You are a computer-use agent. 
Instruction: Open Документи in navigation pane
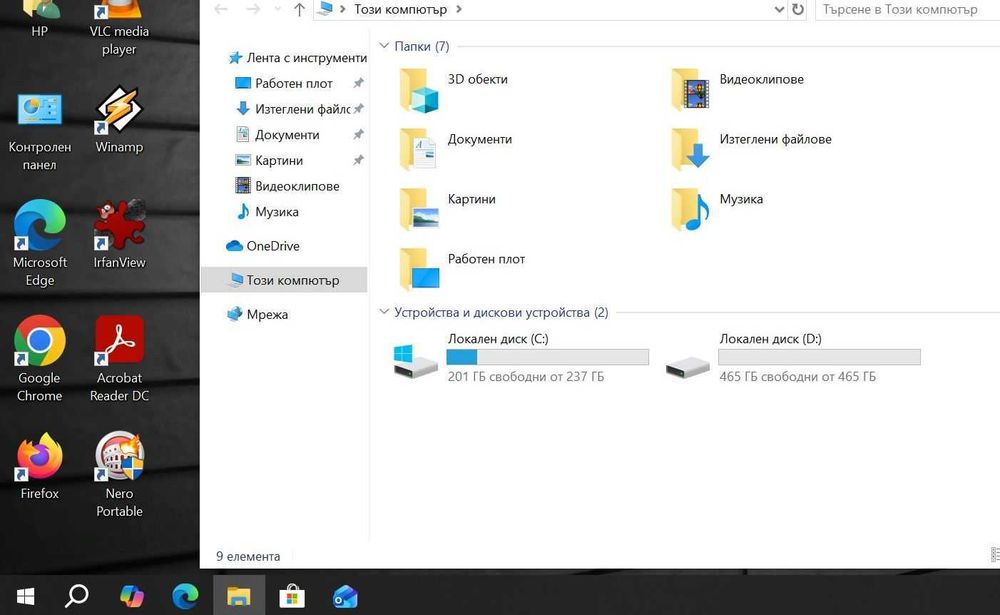(277, 135)
